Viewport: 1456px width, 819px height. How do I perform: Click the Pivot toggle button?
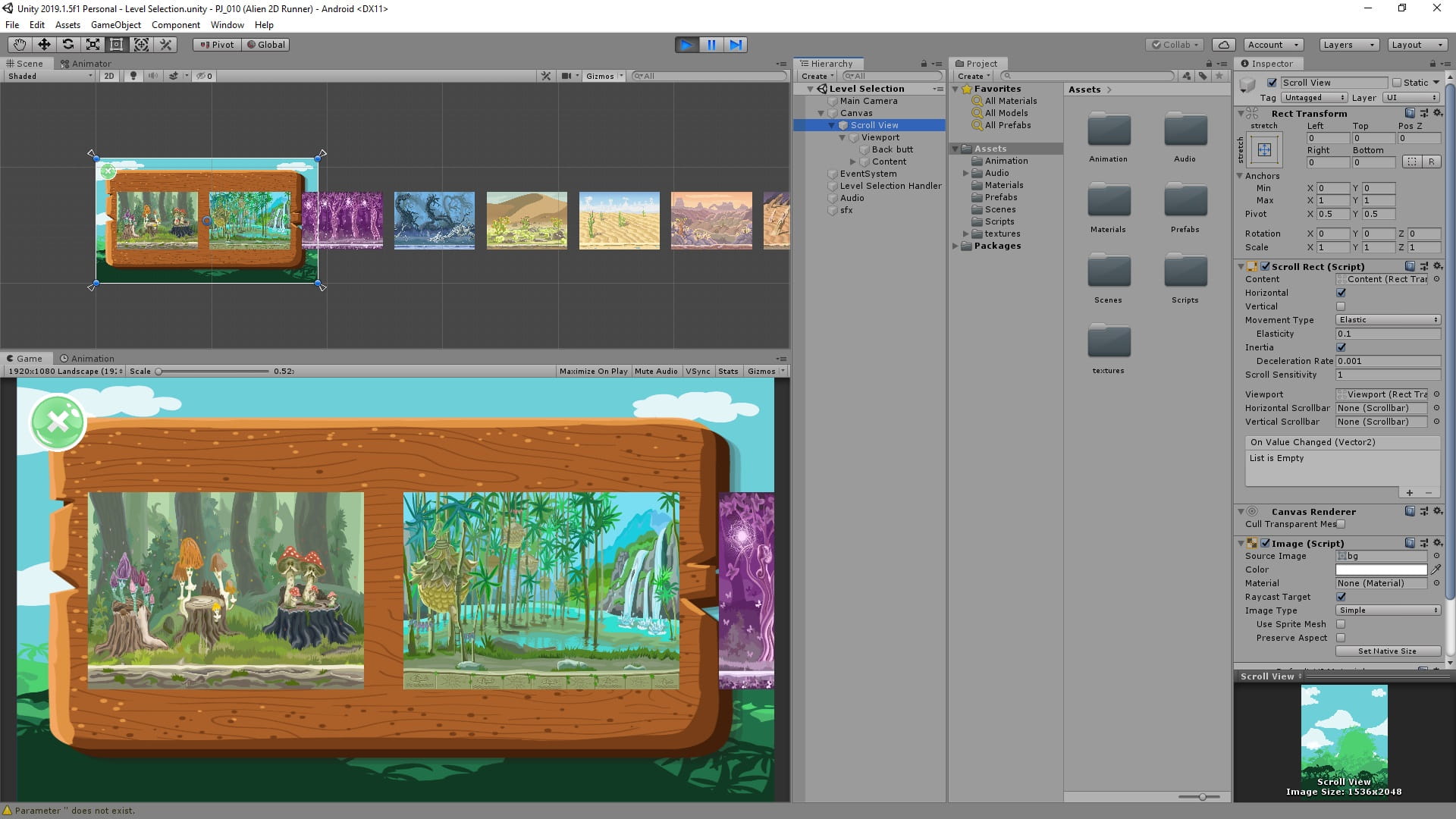[x=217, y=45]
